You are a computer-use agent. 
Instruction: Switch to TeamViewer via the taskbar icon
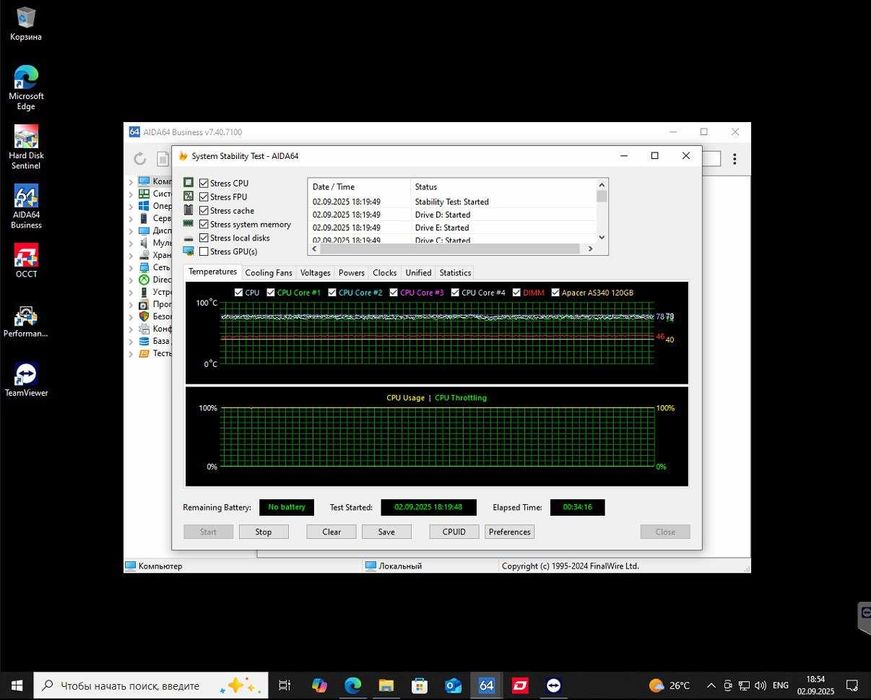[x=553, y=686]
